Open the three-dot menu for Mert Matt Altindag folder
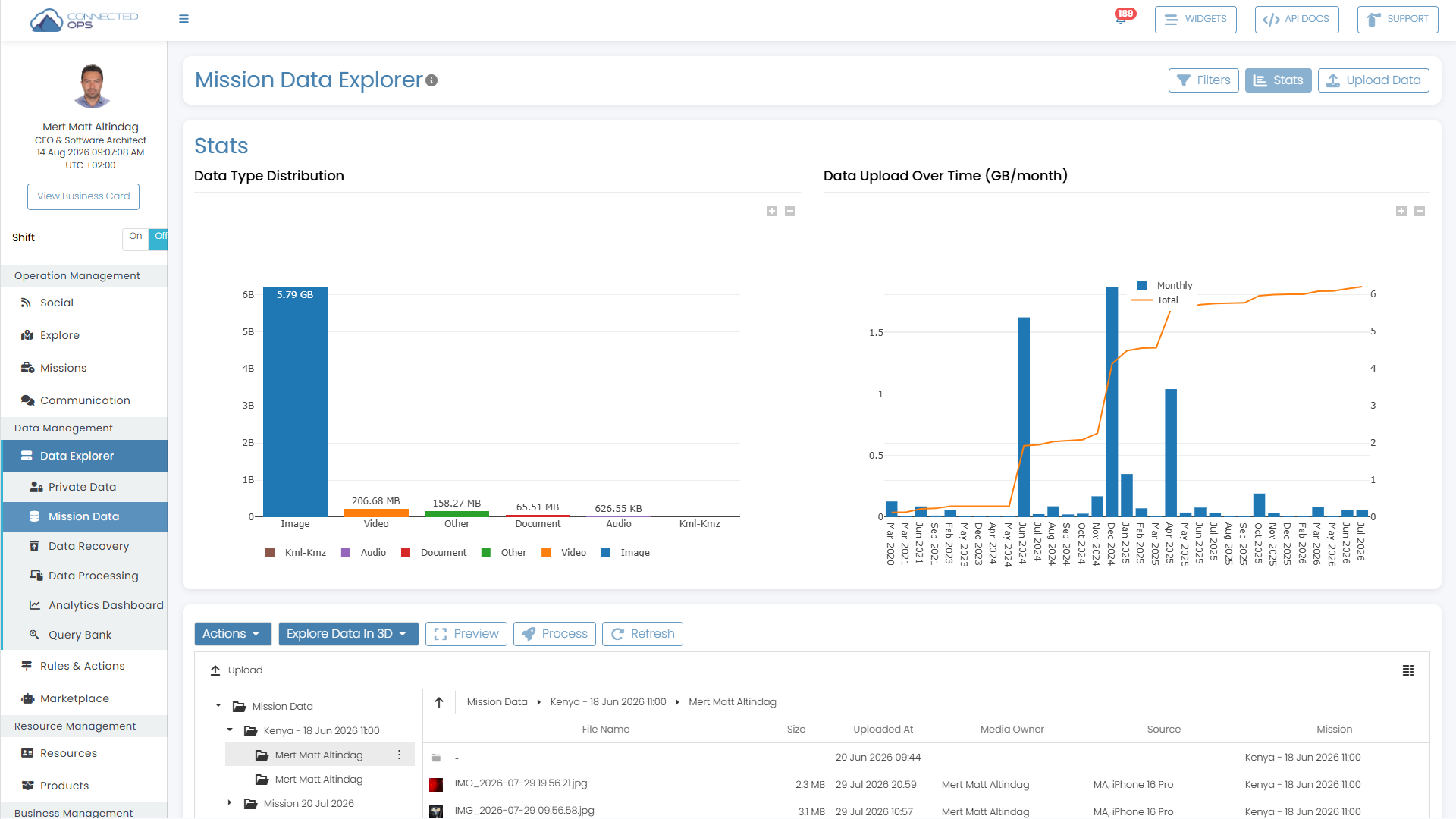The width and height of the screenshot is (1456, 819). coord(399,755)
